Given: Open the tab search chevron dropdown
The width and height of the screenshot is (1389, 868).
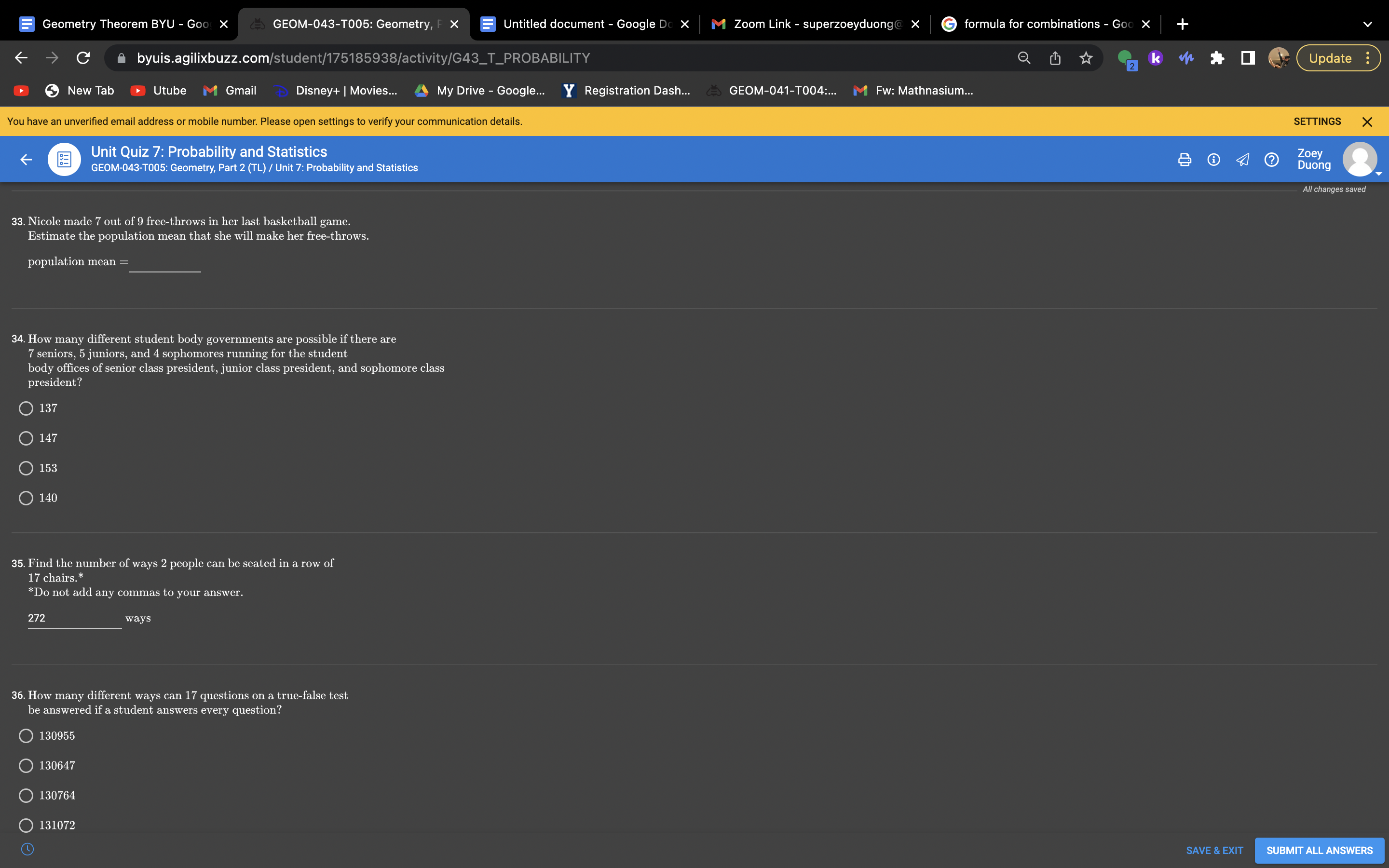Looking at the screenshot, I should point(1367,24).
